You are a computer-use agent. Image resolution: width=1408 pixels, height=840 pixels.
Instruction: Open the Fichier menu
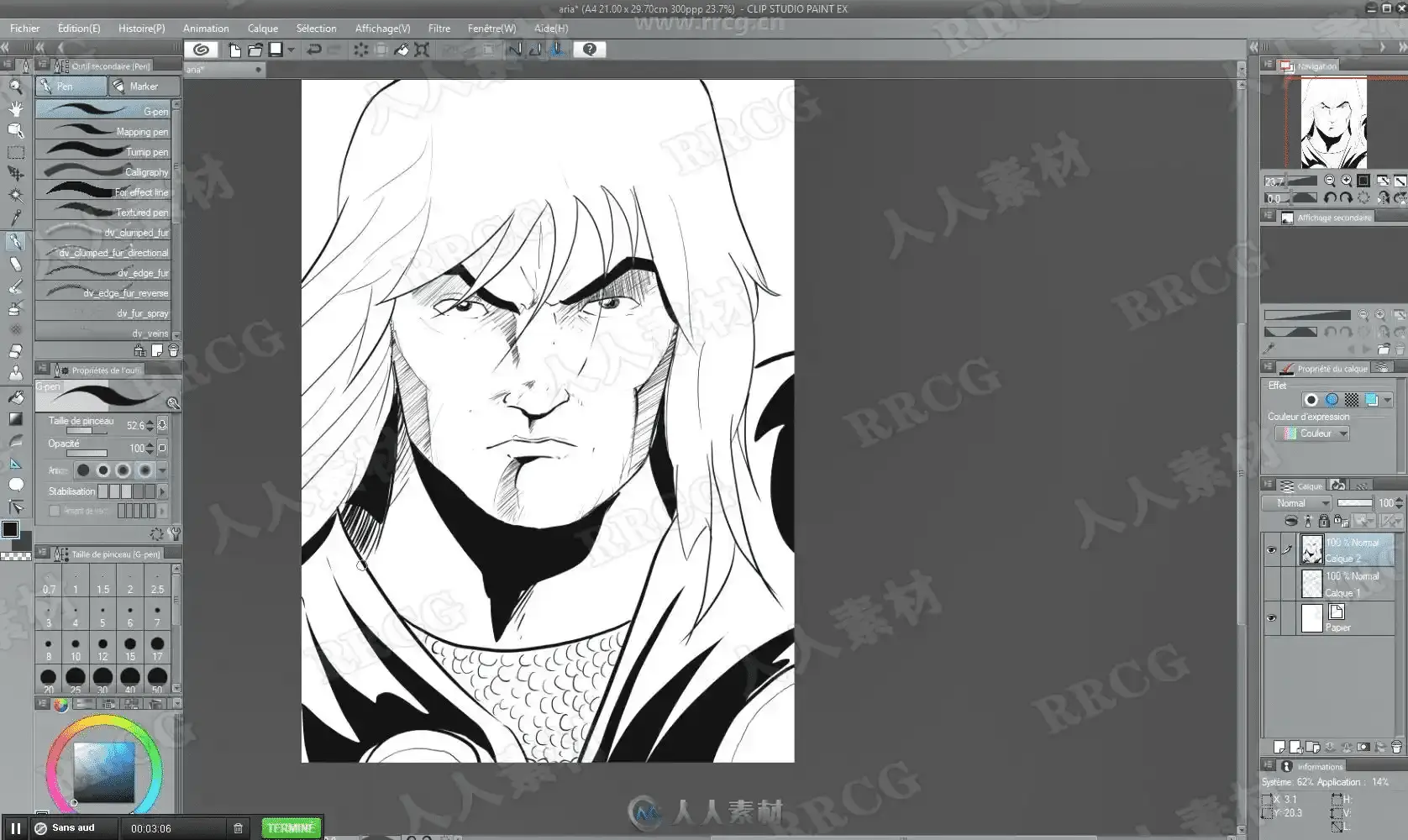point(24,28)
